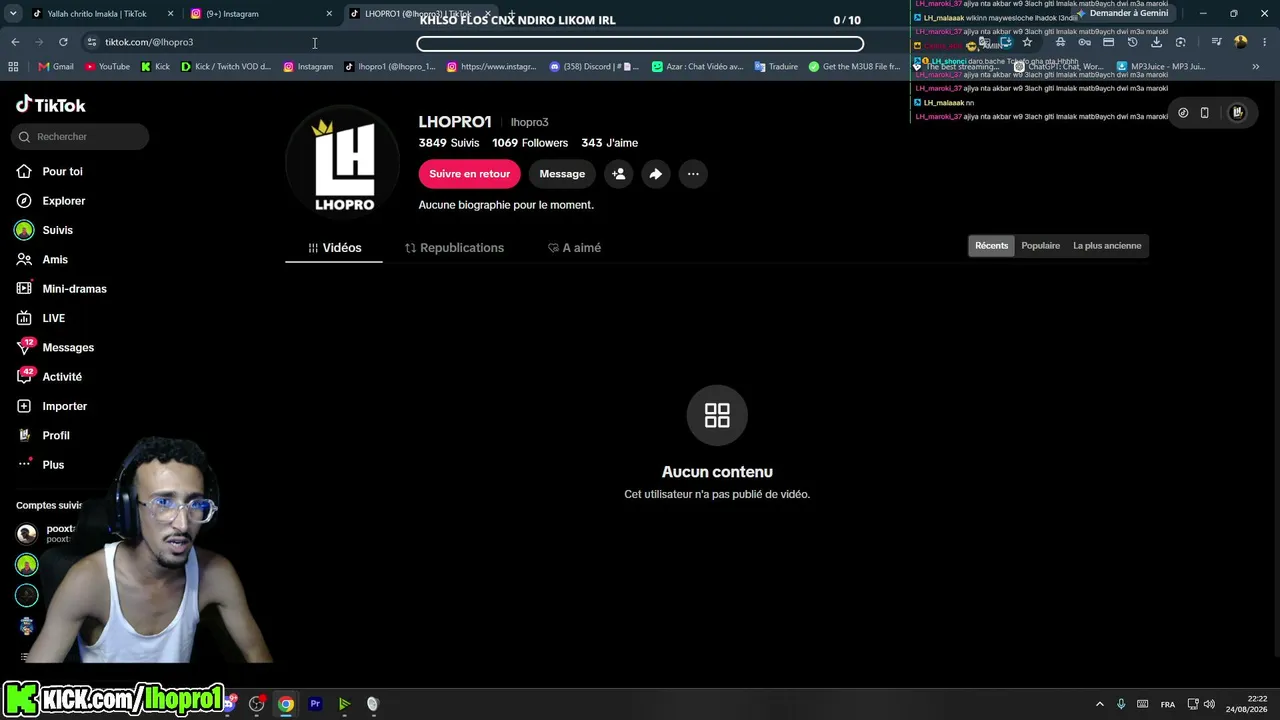Open the Chrome apps grid icon
The image size is (1280, 720).
pyautogui.click(x=13, y=67)
